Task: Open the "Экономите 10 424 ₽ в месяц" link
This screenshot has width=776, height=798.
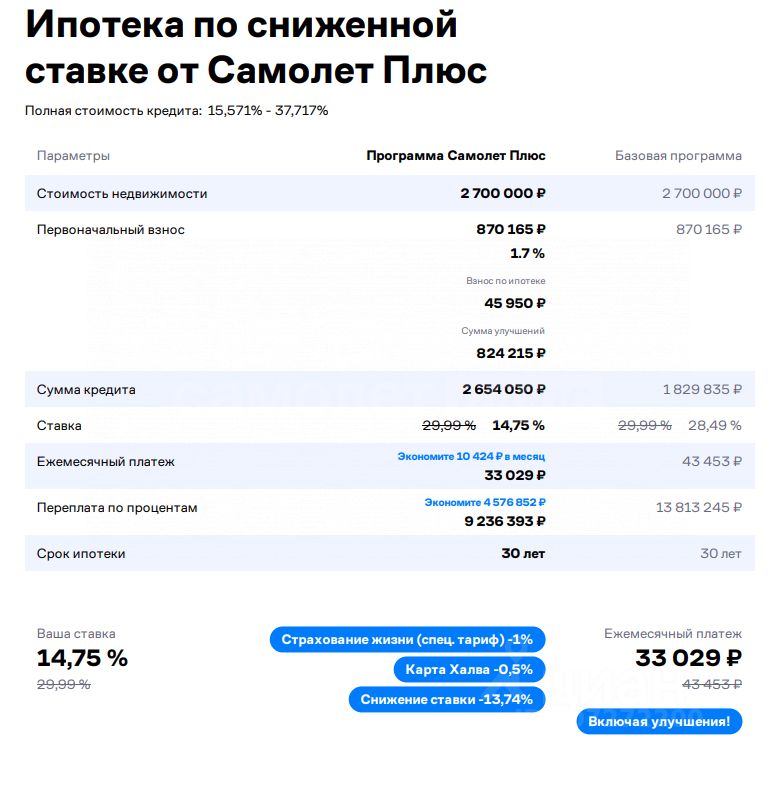Action: pos(471,457)
